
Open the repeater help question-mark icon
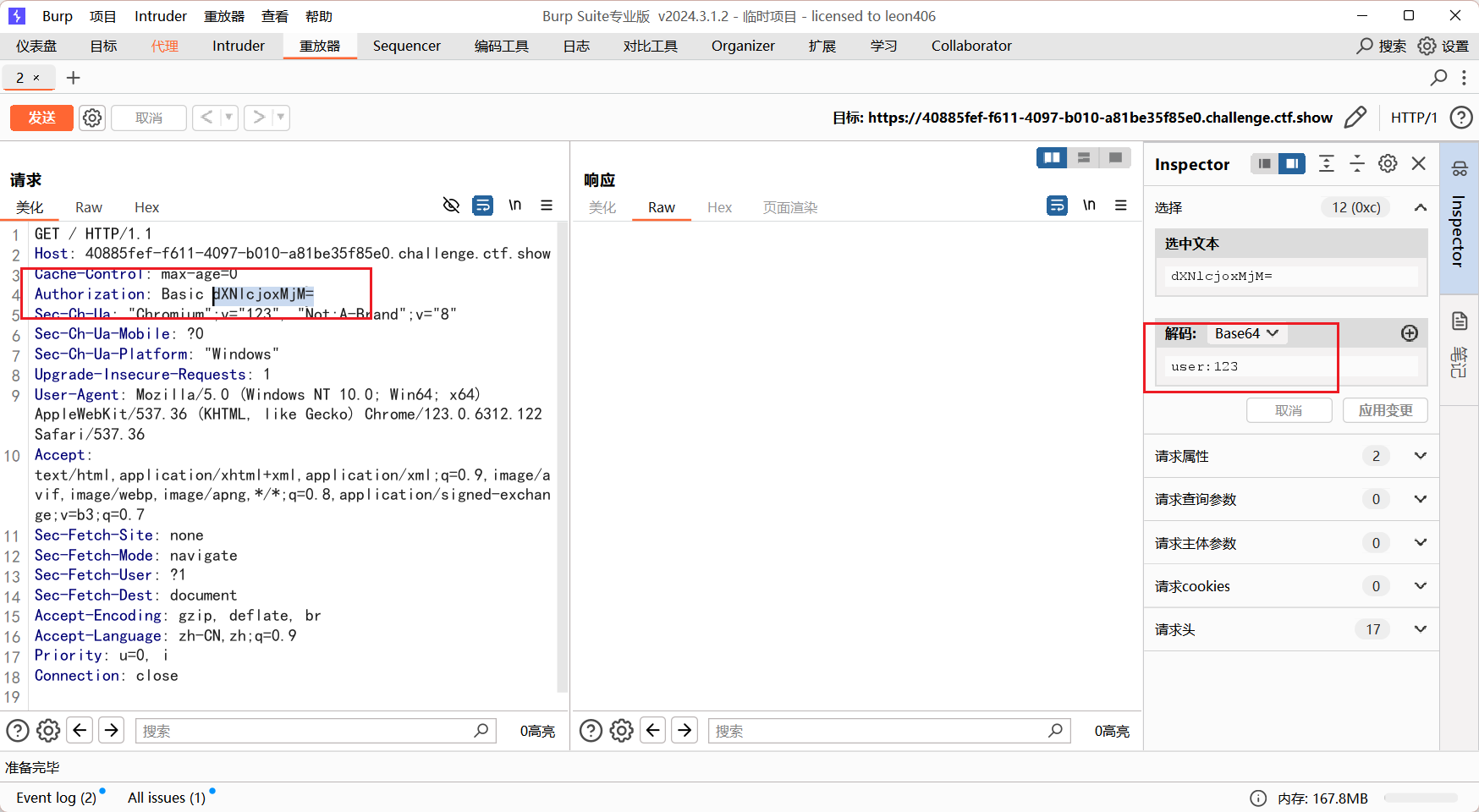1461,118
